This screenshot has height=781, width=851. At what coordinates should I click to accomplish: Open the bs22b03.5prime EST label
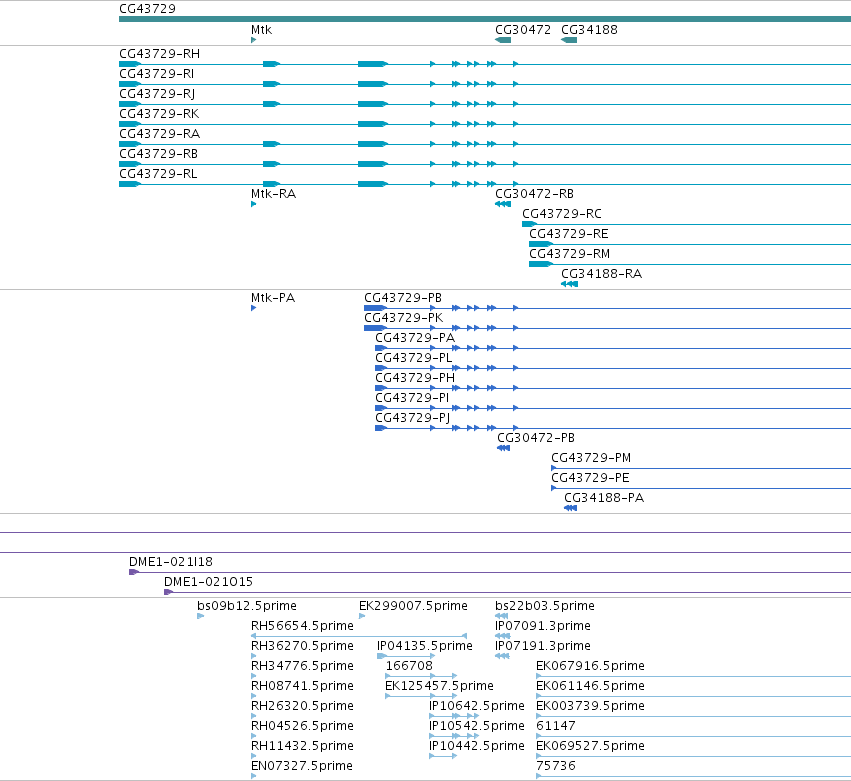tap(544, 607)
